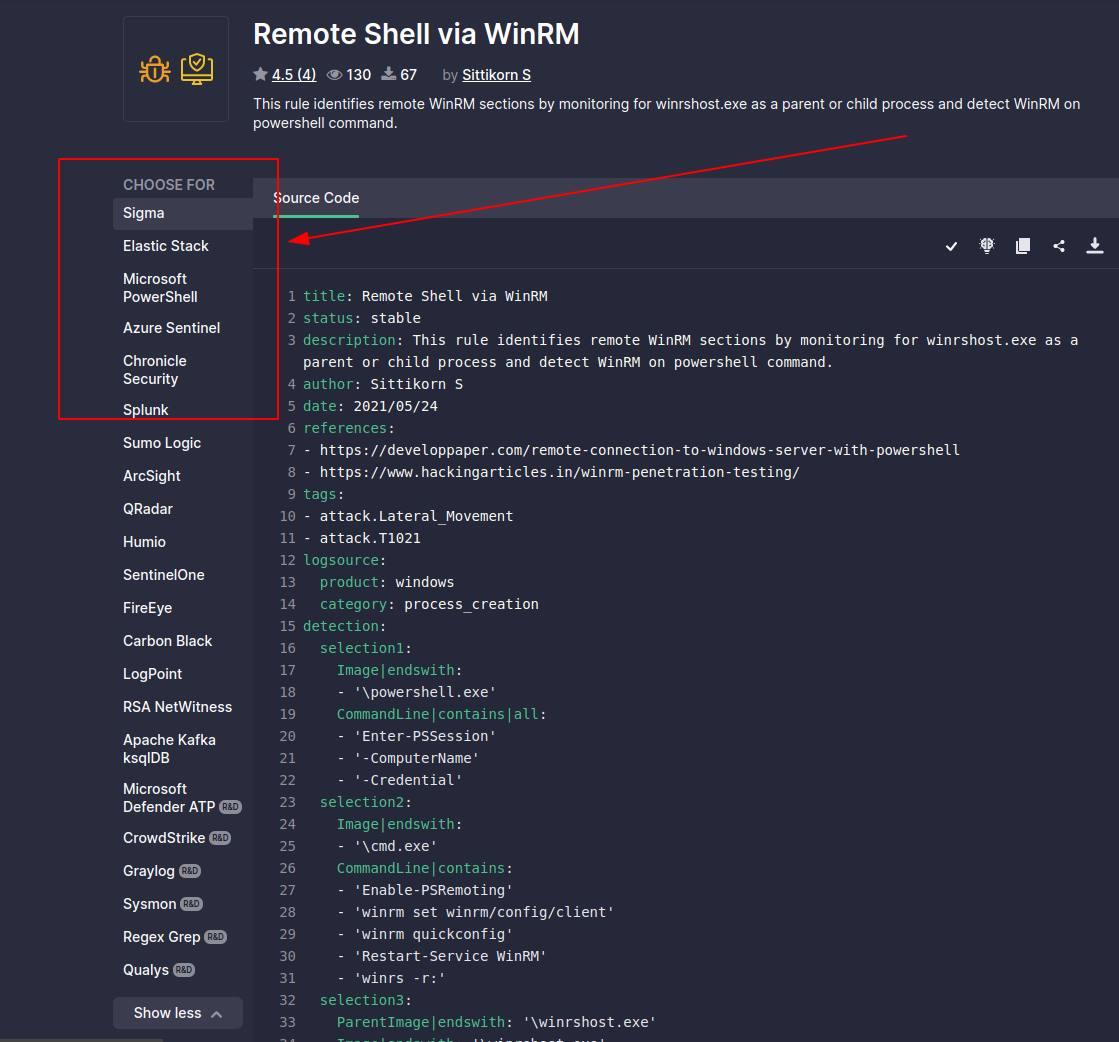The image size is (1119, 1042).
Task: Collapse list with Show less button
Action: pyautogui.click(x=178, y=1013)
